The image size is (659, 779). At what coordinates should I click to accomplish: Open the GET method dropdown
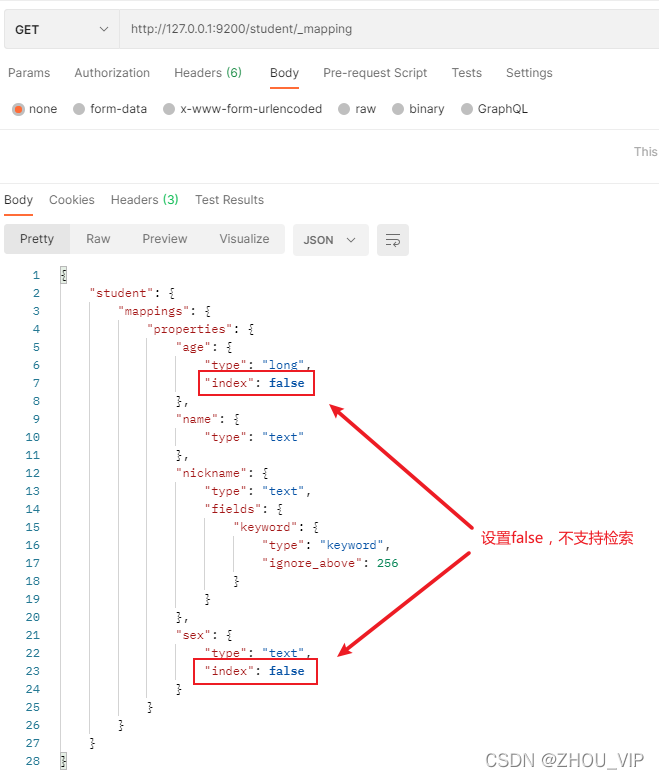[x=62, y=29]
